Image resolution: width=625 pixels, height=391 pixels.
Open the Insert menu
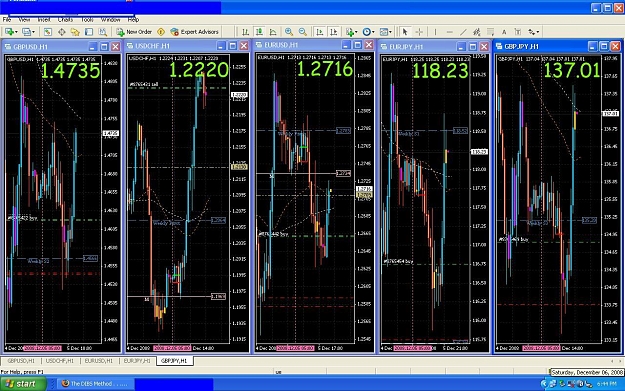point(44,20)
